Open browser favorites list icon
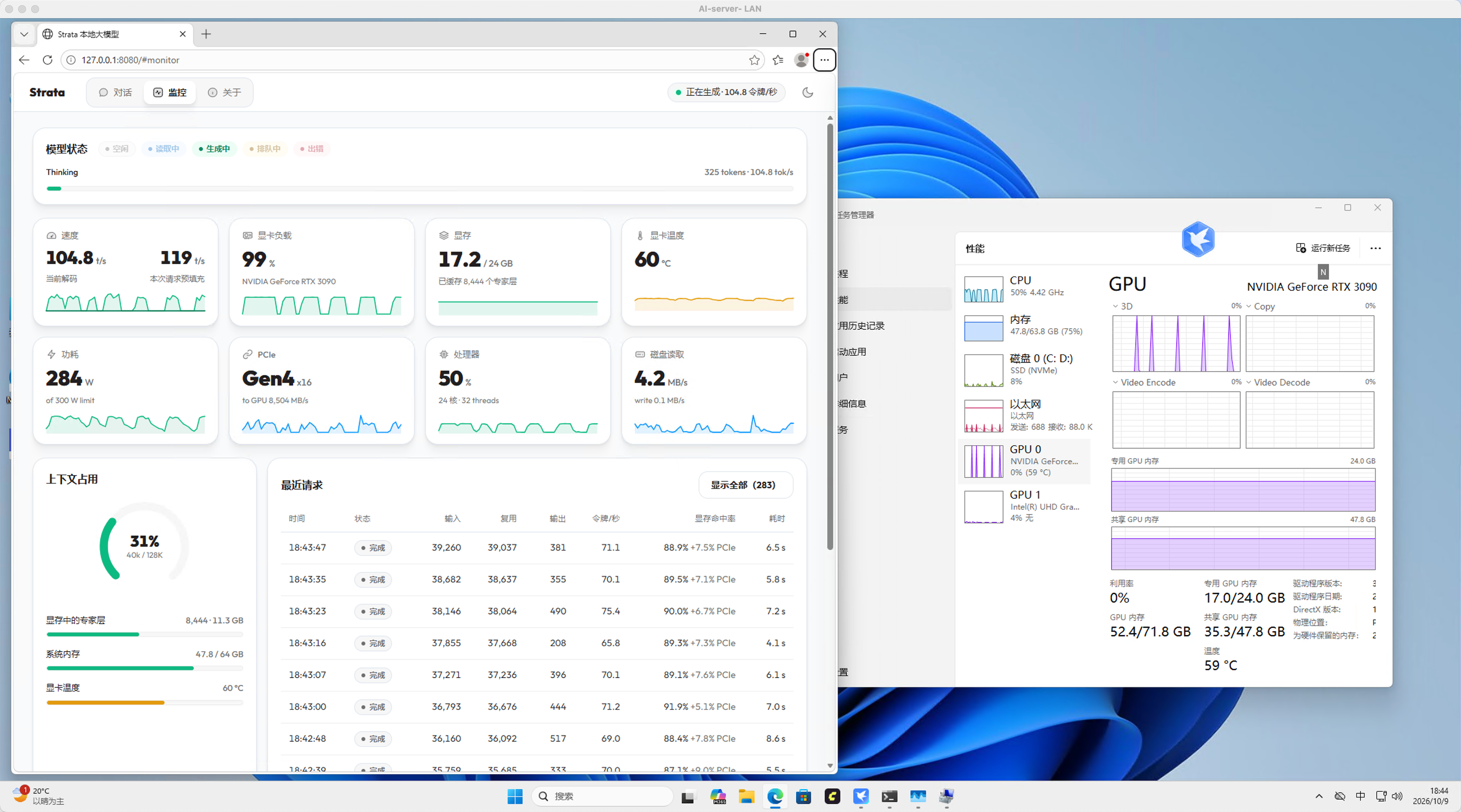The width and height of the screenshot is (1461, 812). (x=778, y=60)
